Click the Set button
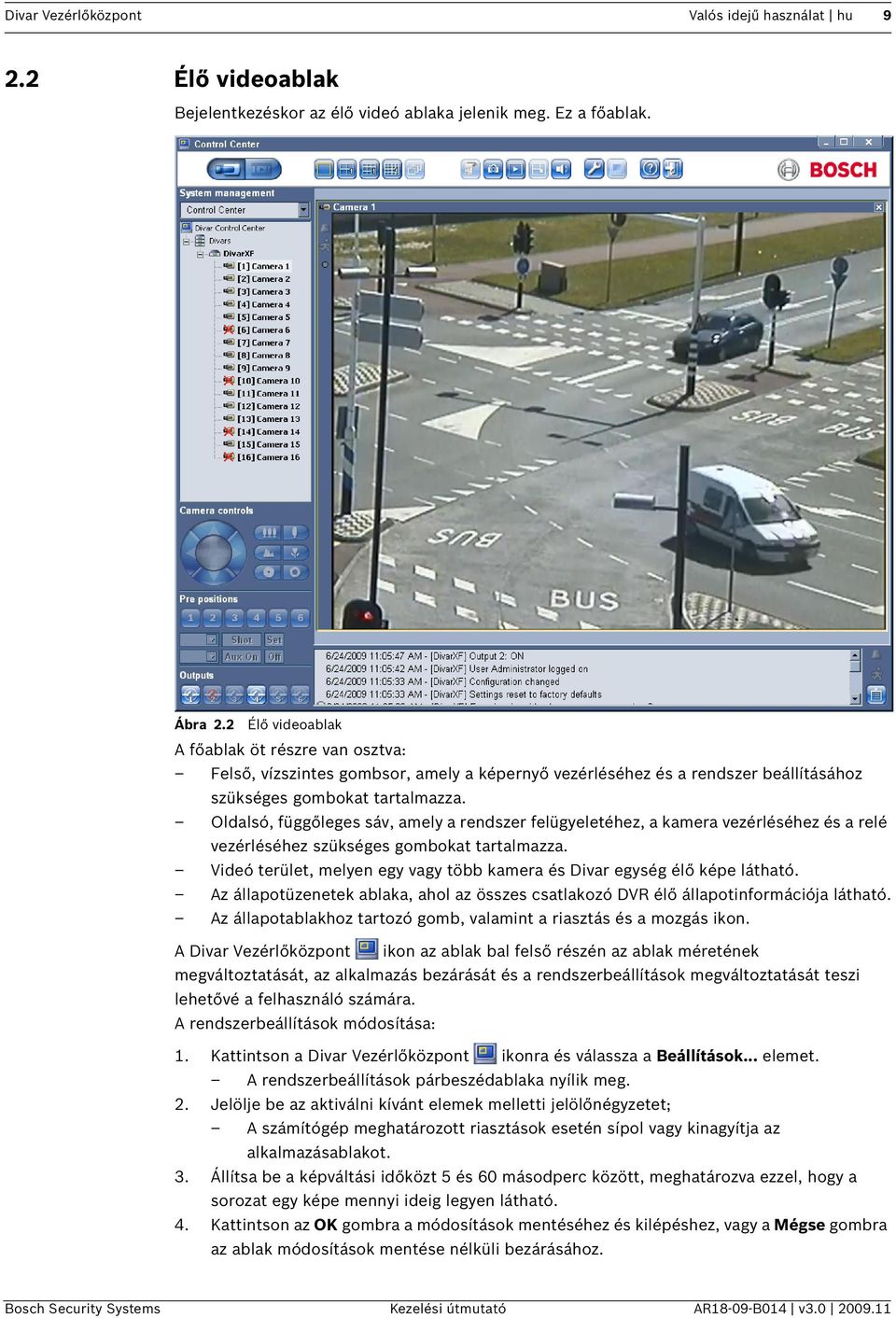 pos(273,640)
